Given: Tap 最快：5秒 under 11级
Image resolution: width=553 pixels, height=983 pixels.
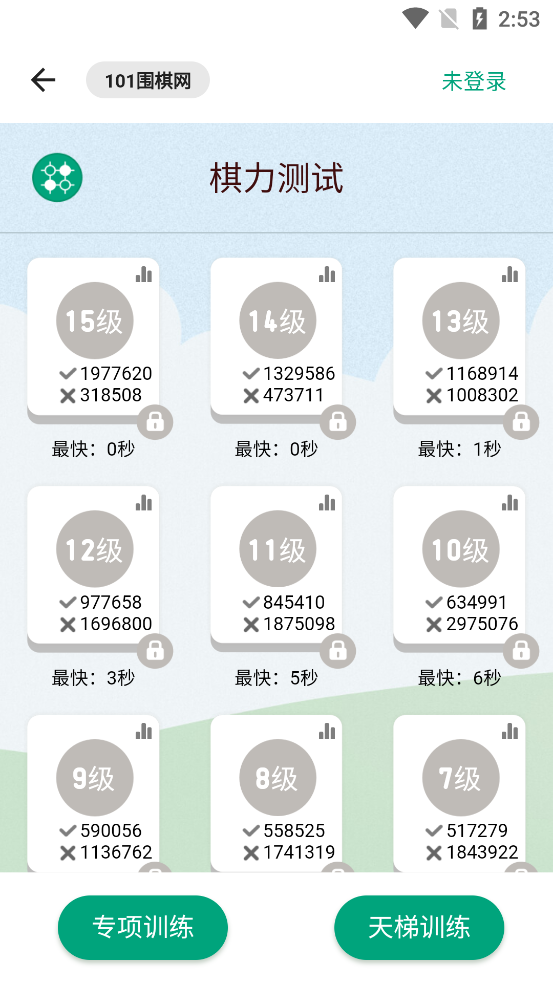Looking at the screenshot, I should pos(276,678).
